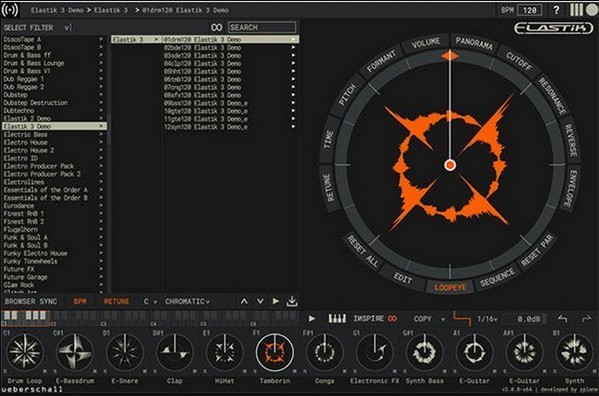Toggle the RETUNE browser sync option
Image resolution: width=599 pixels, height=396 pixels.
point(116,301)
